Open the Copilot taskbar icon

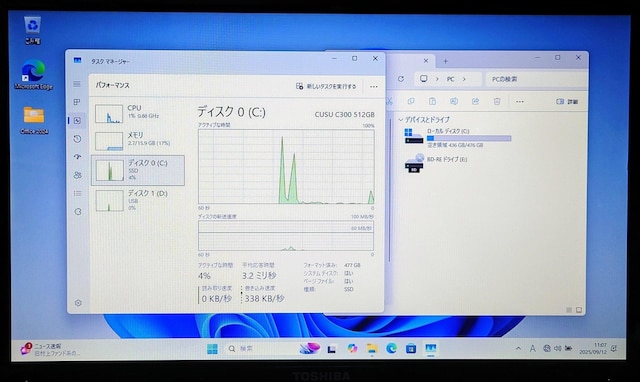352,349
